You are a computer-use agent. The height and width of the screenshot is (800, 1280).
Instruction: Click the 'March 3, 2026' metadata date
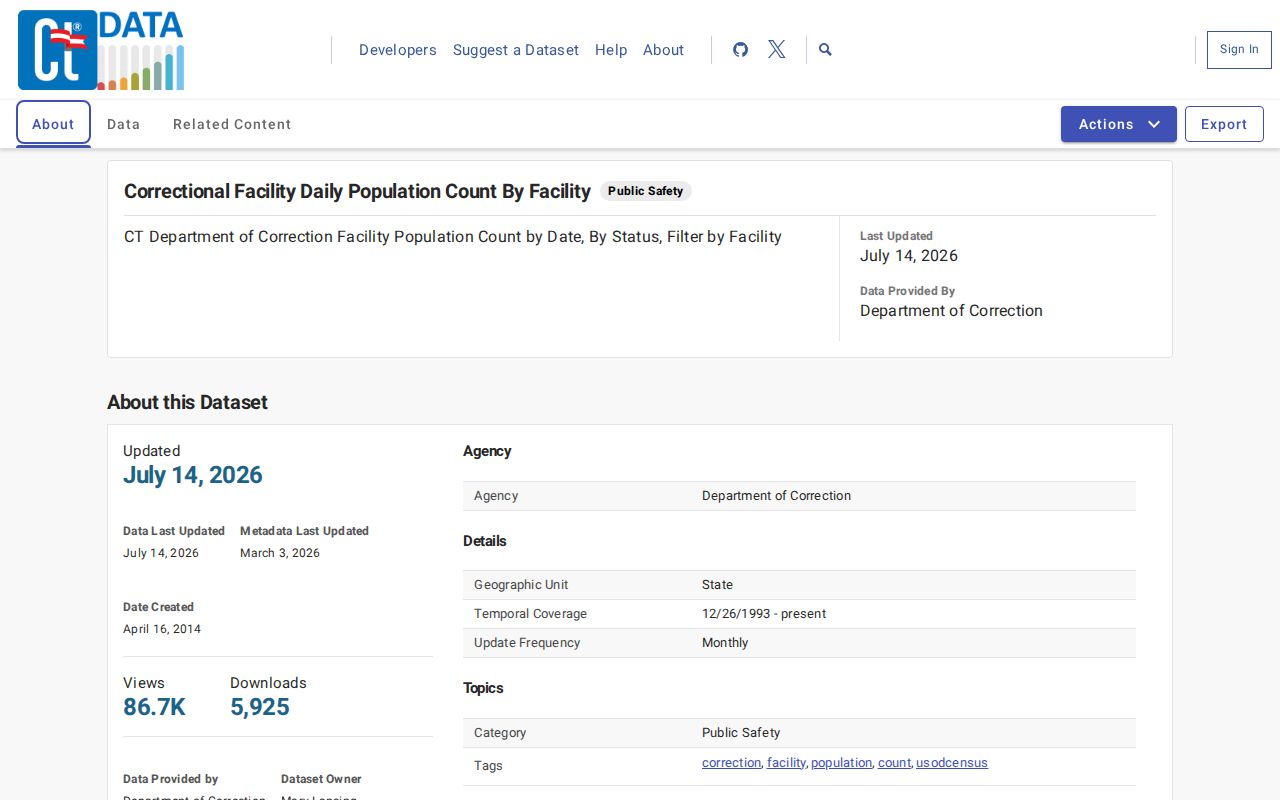coord(280,553)
